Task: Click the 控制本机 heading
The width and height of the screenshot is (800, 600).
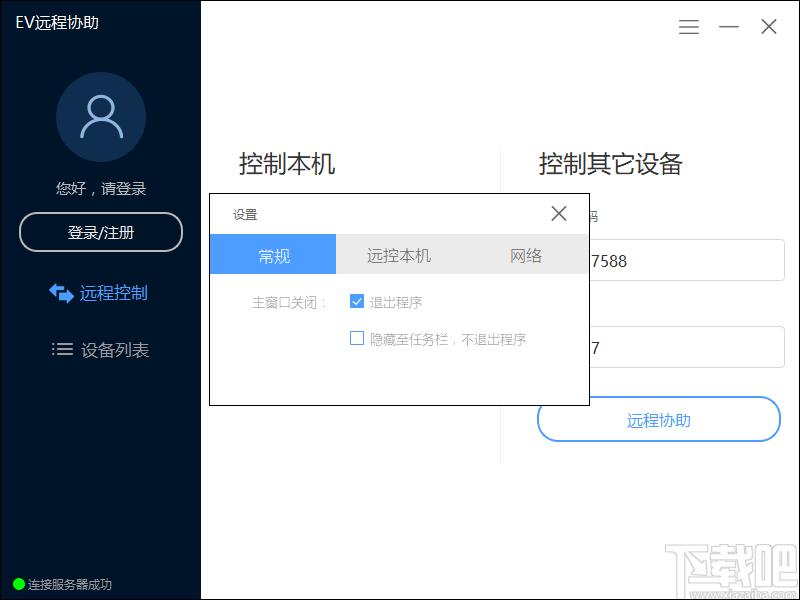Action: point(287,164)
